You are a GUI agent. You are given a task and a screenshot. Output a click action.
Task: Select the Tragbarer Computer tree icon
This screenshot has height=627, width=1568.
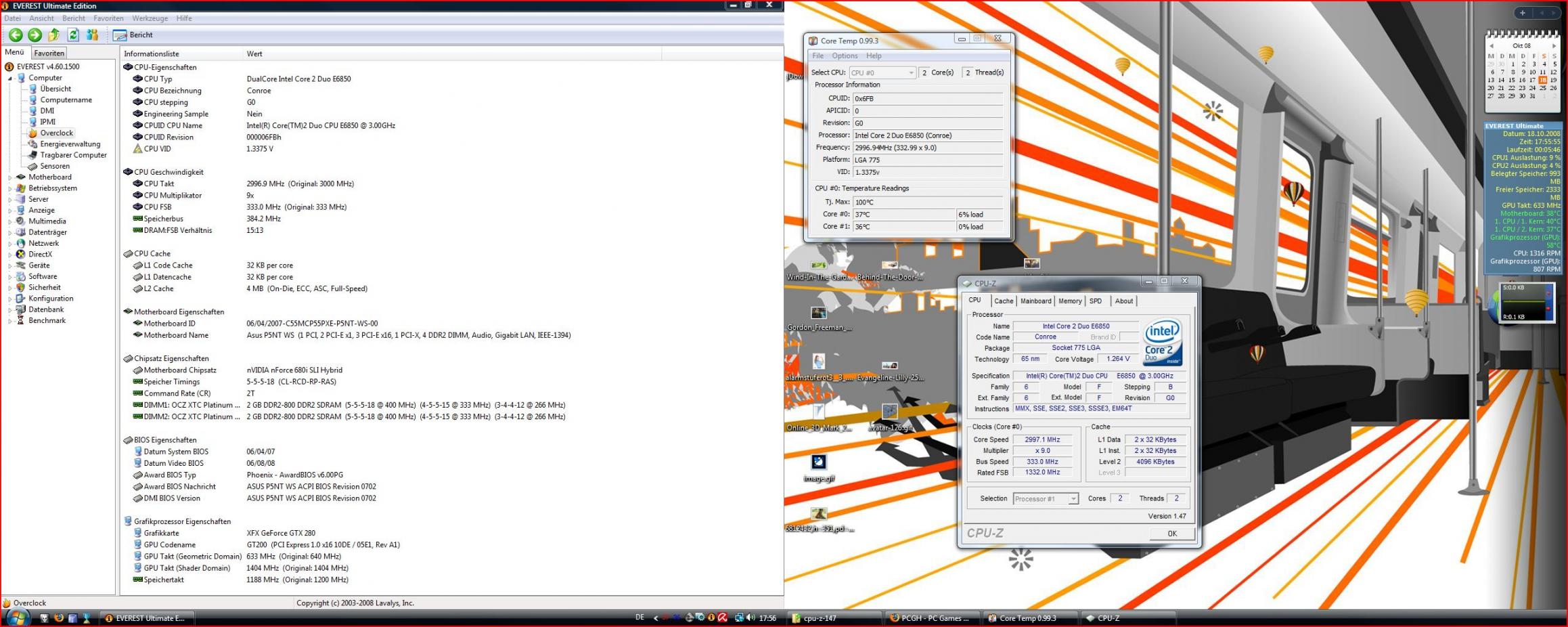(32, 155)
